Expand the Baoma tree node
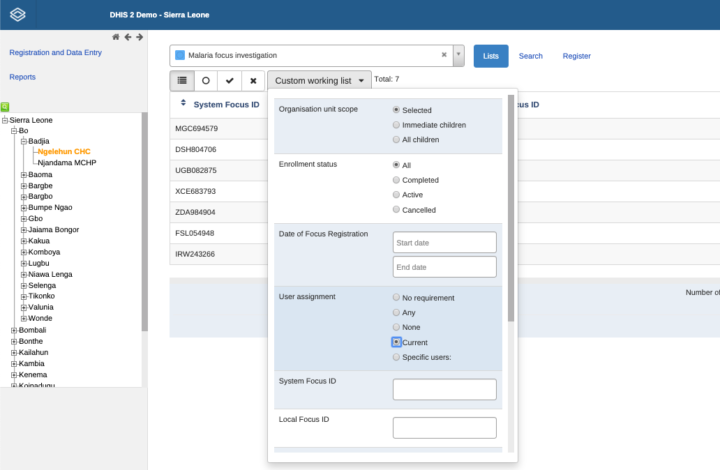The width and height of the screenshot is (720, 470). pos(24,175)
